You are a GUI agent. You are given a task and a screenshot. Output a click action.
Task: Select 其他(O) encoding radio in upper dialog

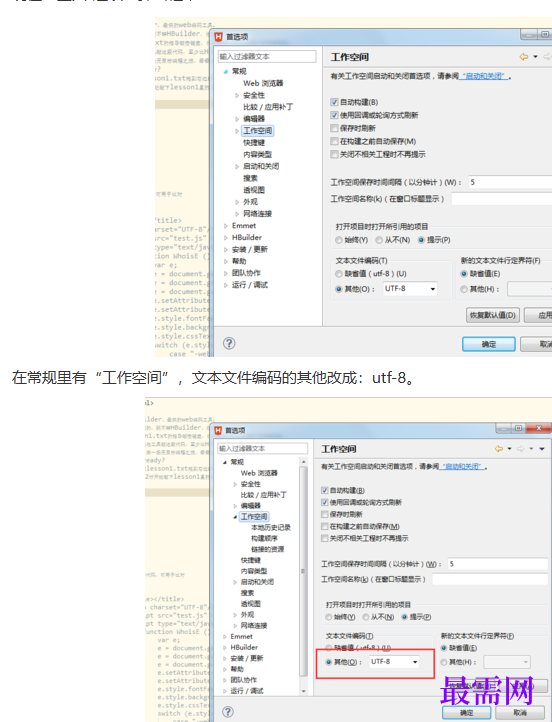tap(339, 289)
